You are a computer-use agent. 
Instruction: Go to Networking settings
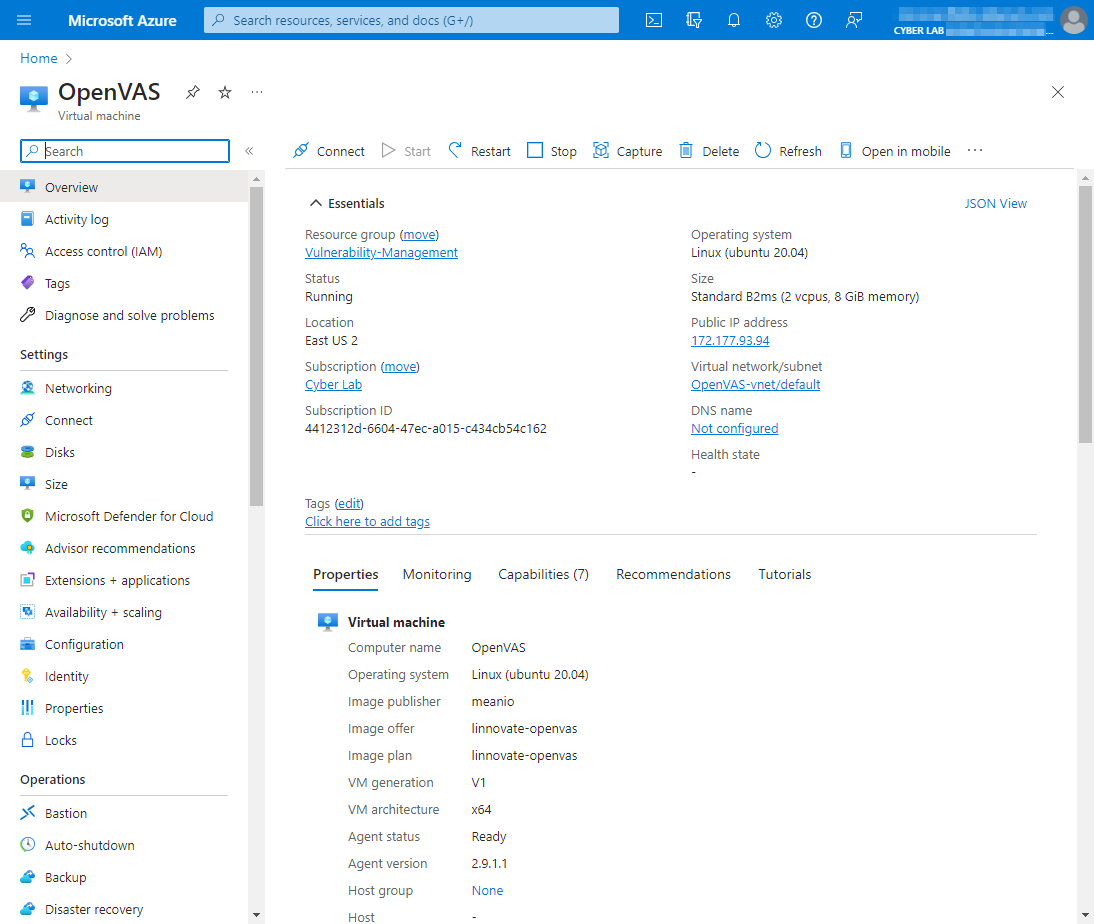[78, 388]
